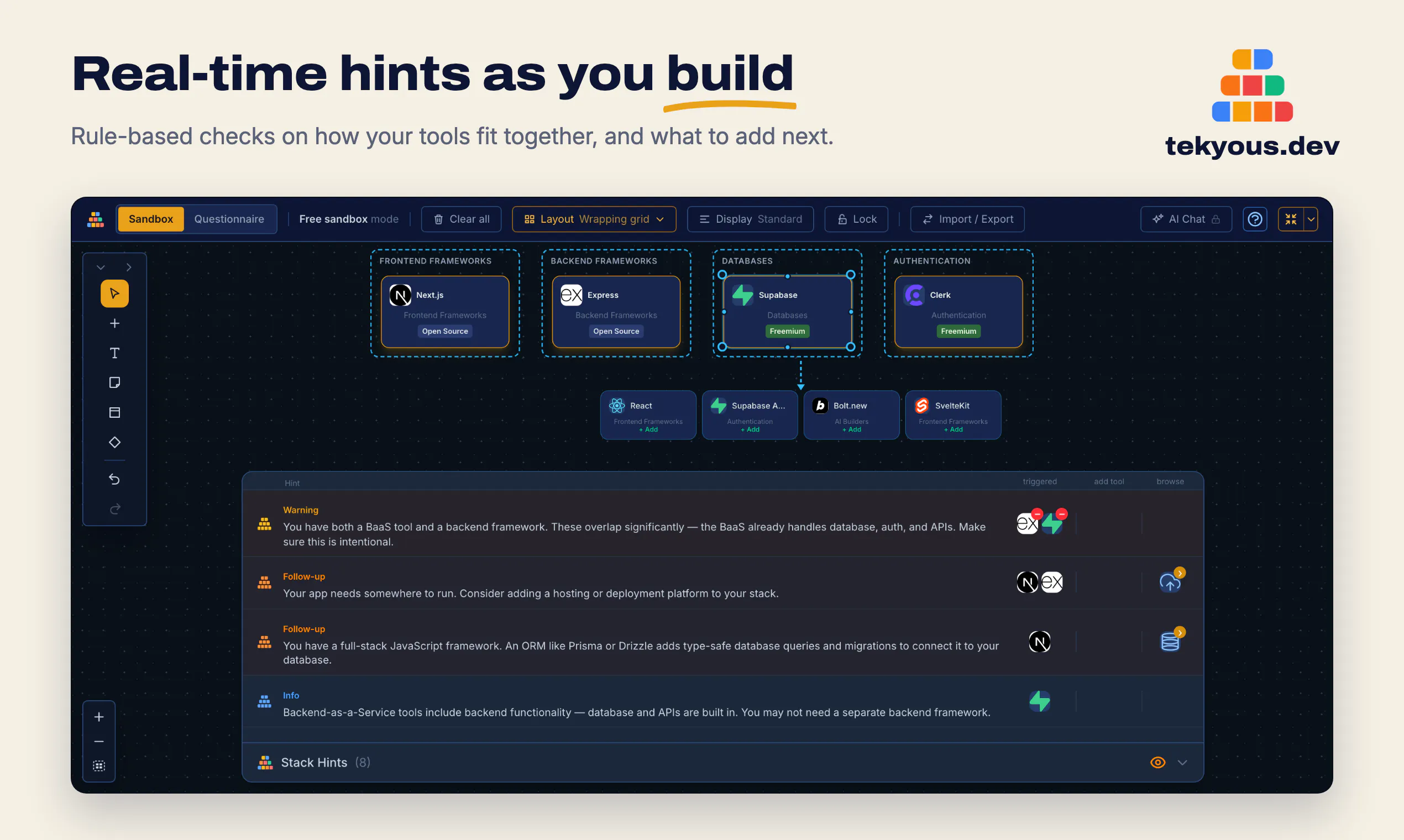Collapse the Stack Hints panel chevron
The width and height of the screenshot is (1404, 840).
click(x=1182, y=763)
